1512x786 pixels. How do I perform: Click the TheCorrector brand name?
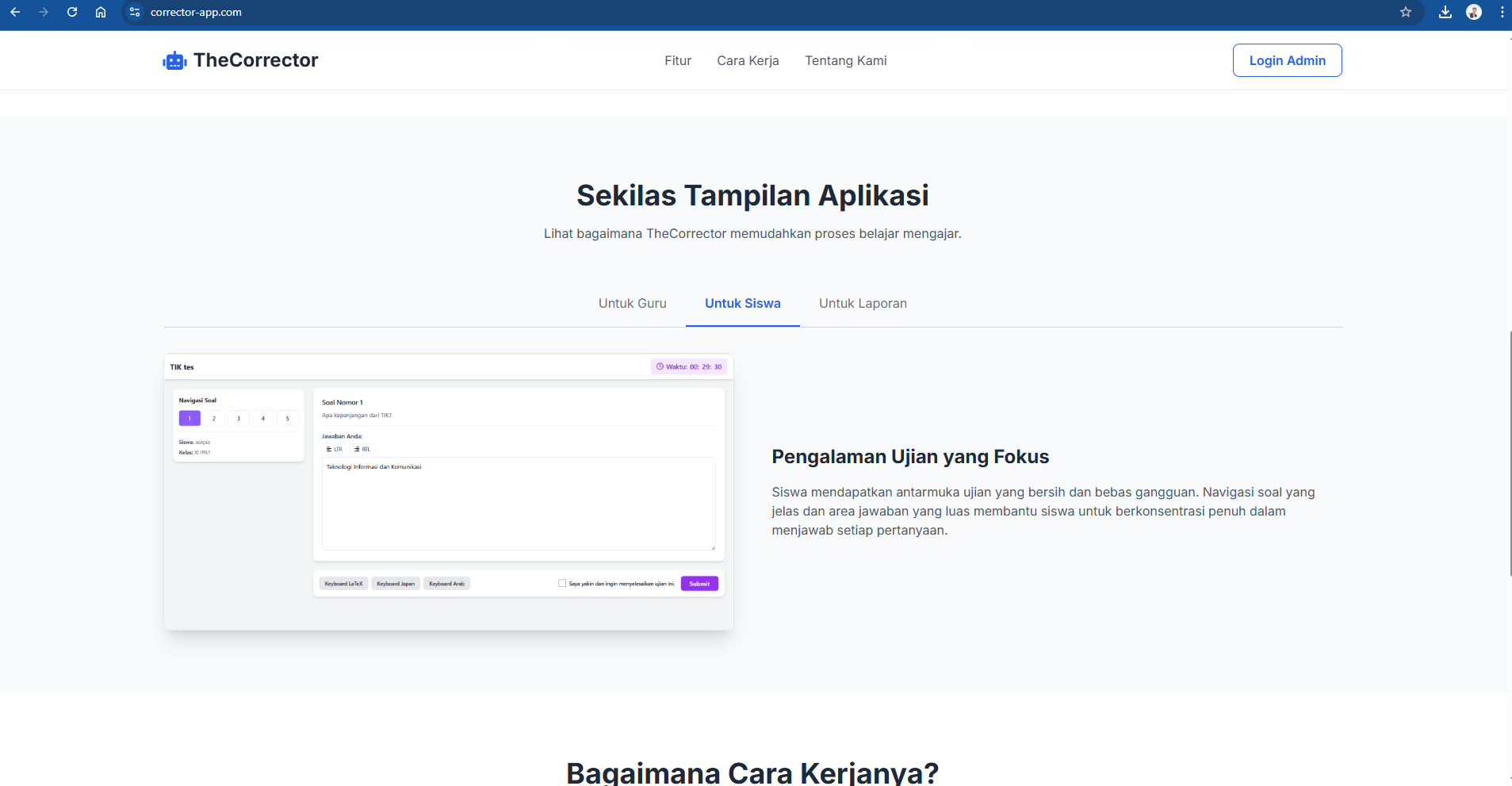255,60
